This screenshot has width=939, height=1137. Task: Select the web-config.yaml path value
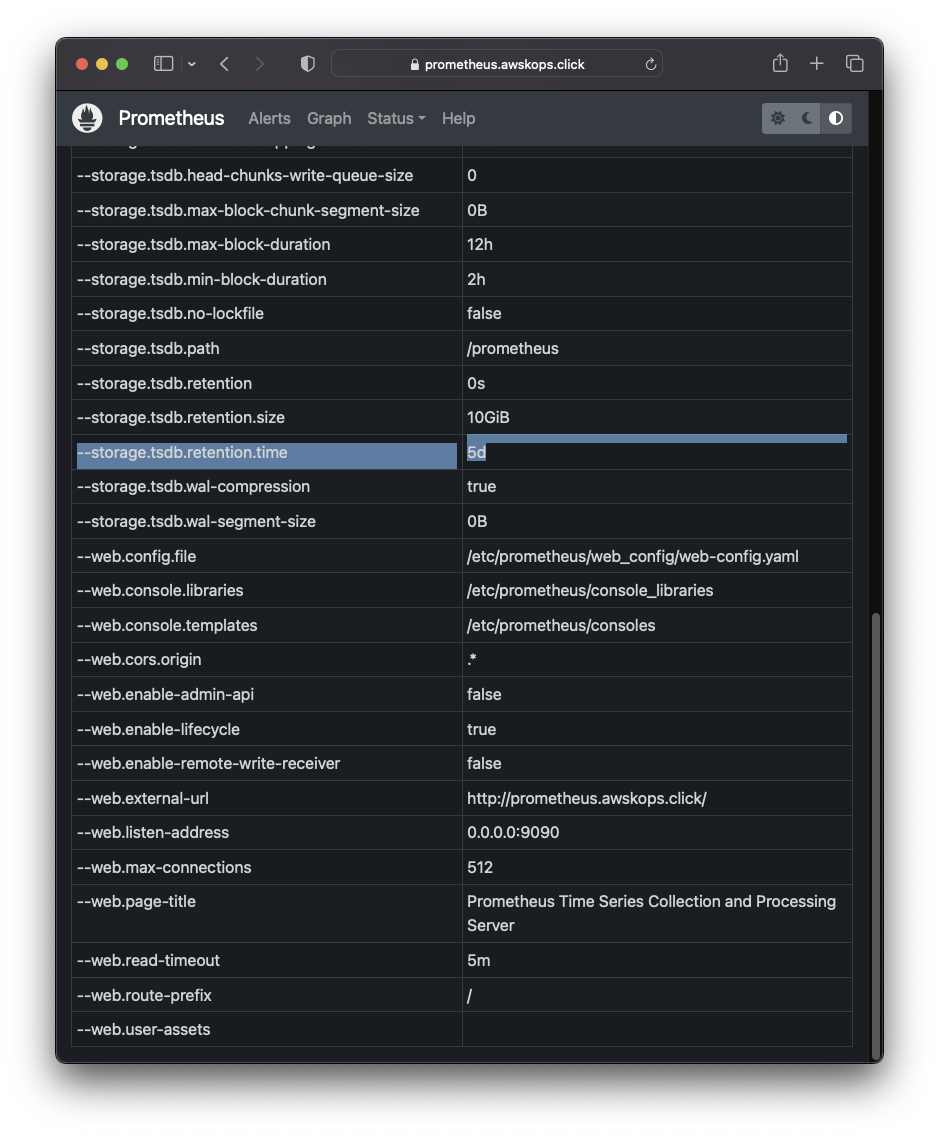[x=632, y=556]
